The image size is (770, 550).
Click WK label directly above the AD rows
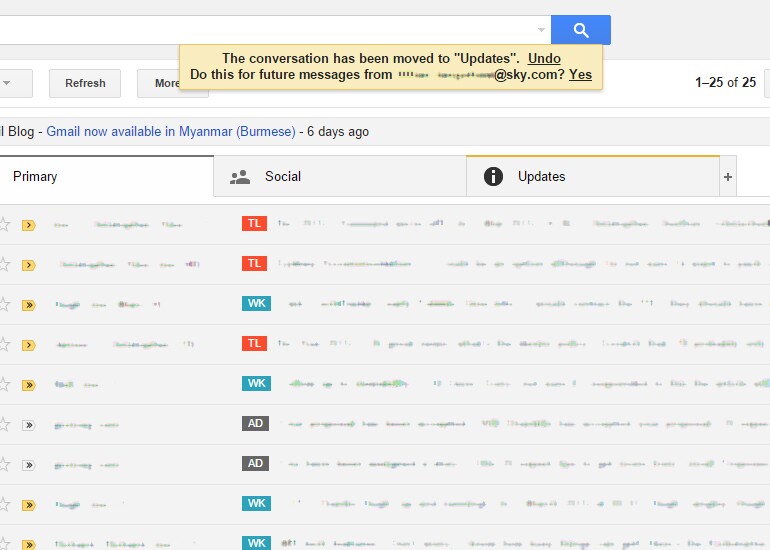tap(256, 384)
